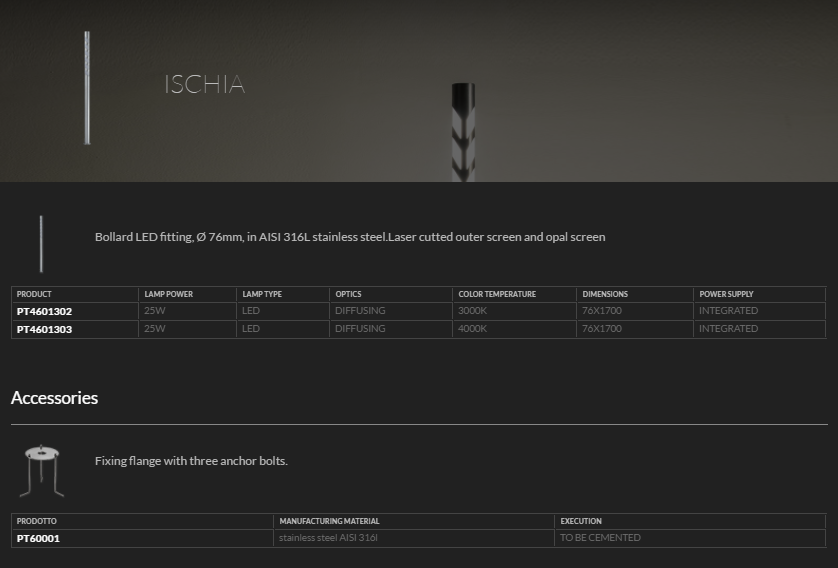This screenshot has height=568, width=838.
Task: Click the COLOR TEMPERATURE column header
Action: 497,294
